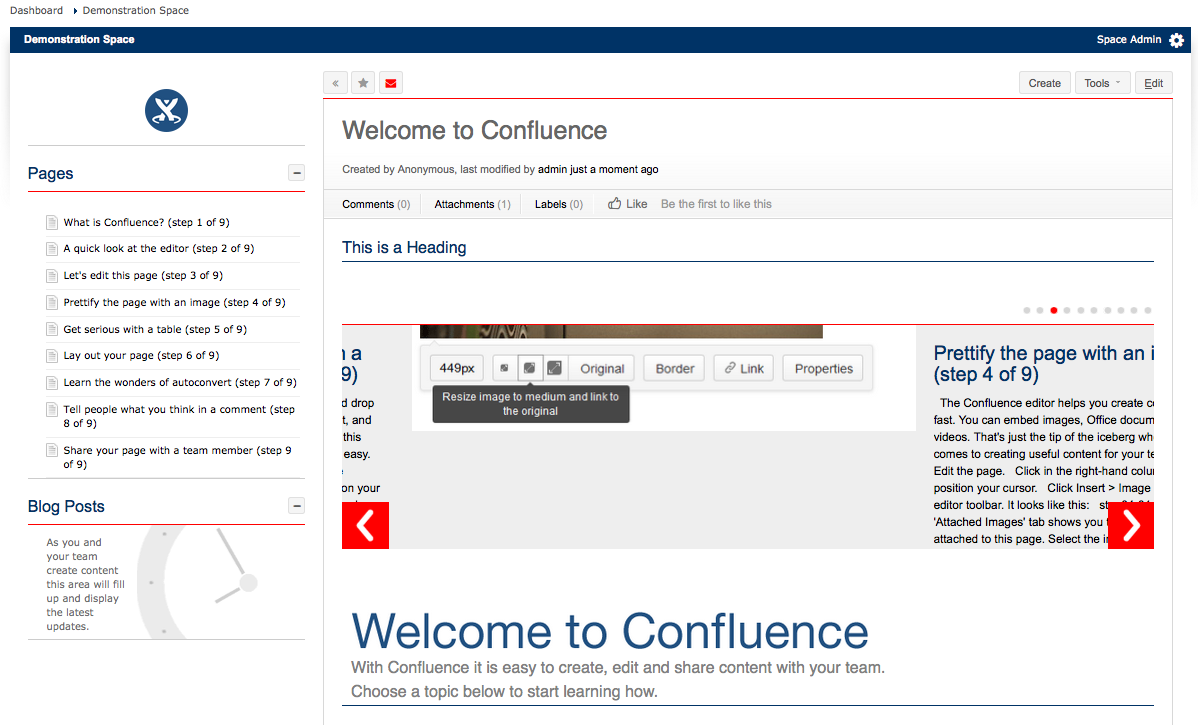1198x725 pixels.
Task: Select the collapse sidebar double-chevron icon
Action: pyautogui.click(x=335, y=82)
